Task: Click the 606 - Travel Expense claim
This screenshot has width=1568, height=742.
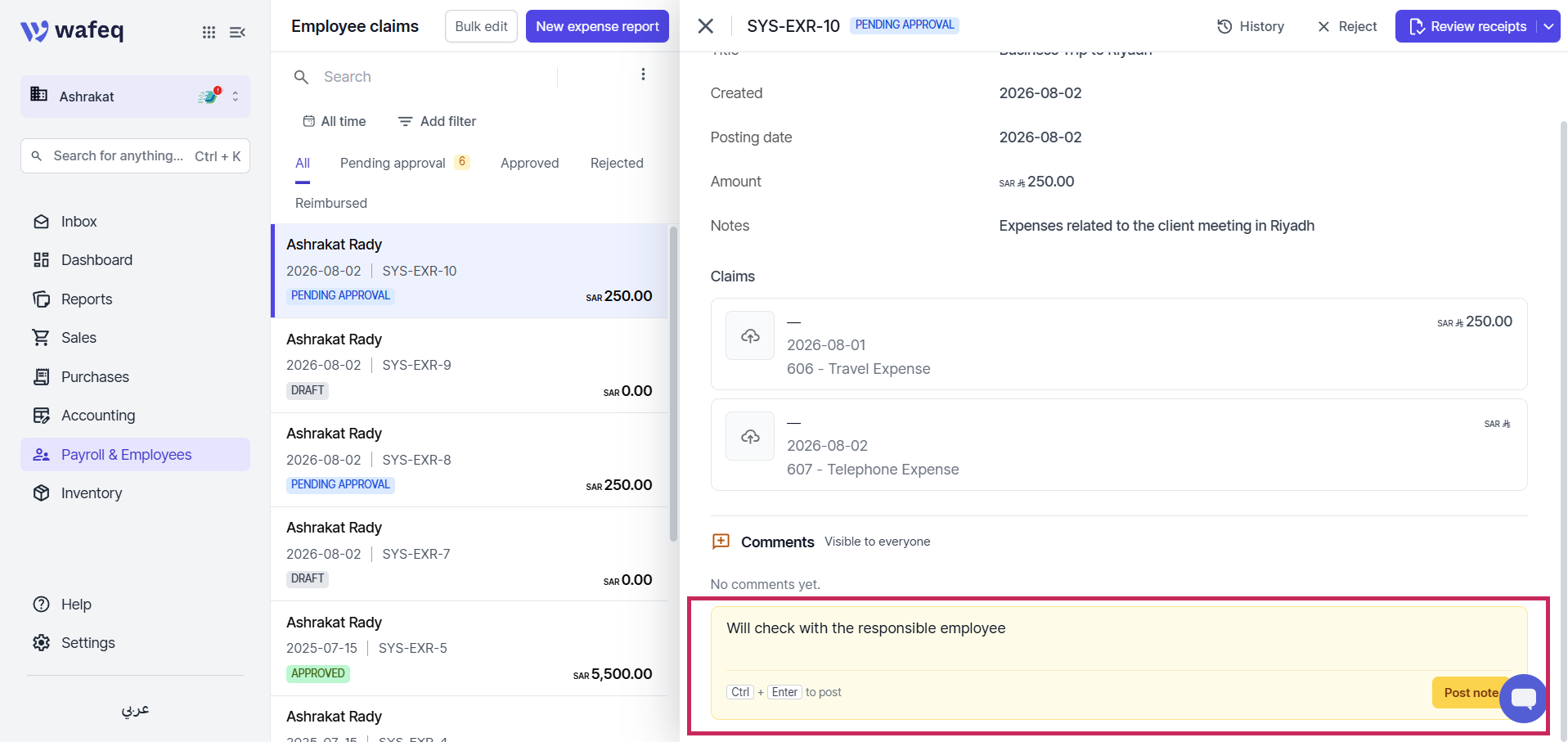Action: [1118, 344]
